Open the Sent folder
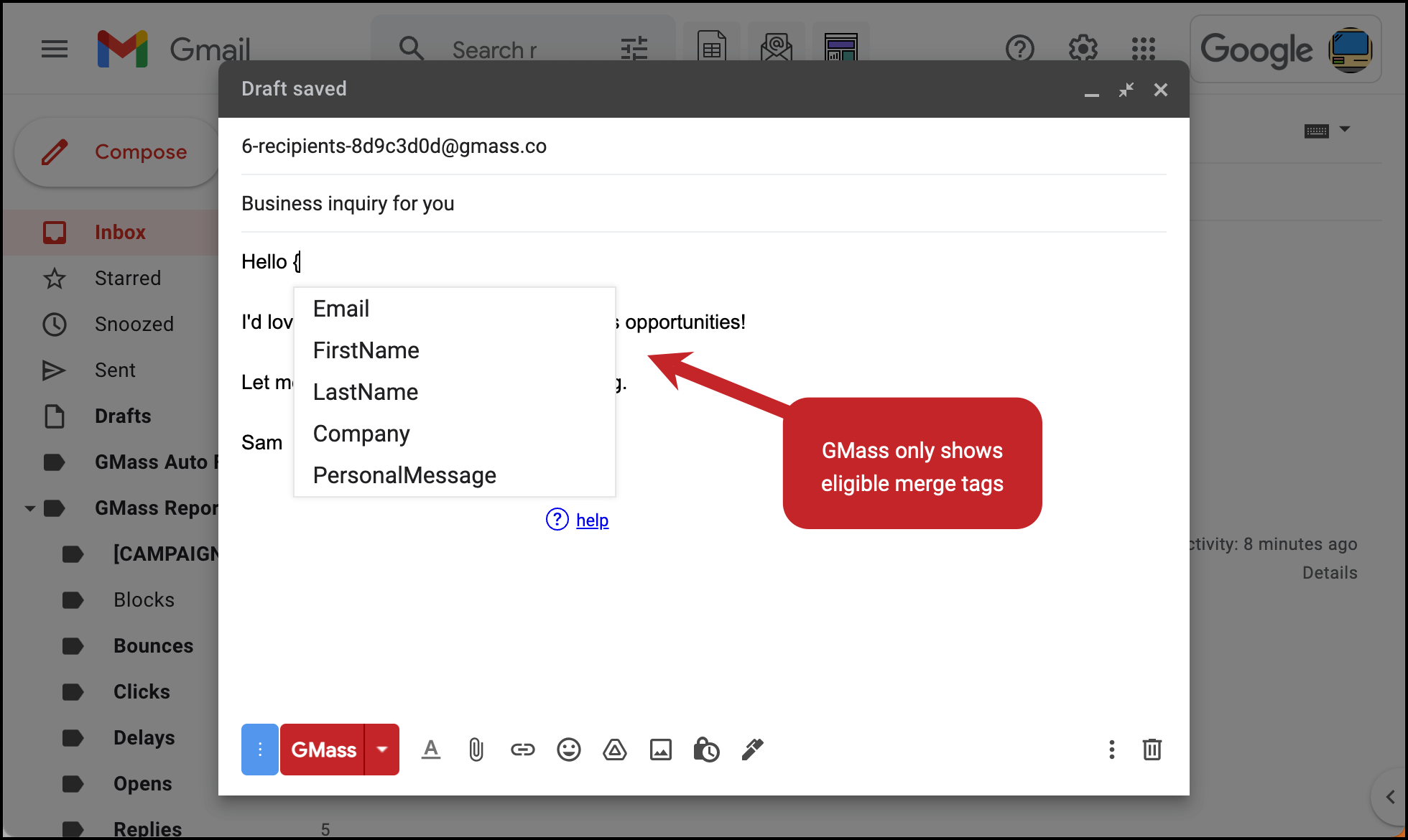The width and height of the screenshot is (1408, 840). 111,370
